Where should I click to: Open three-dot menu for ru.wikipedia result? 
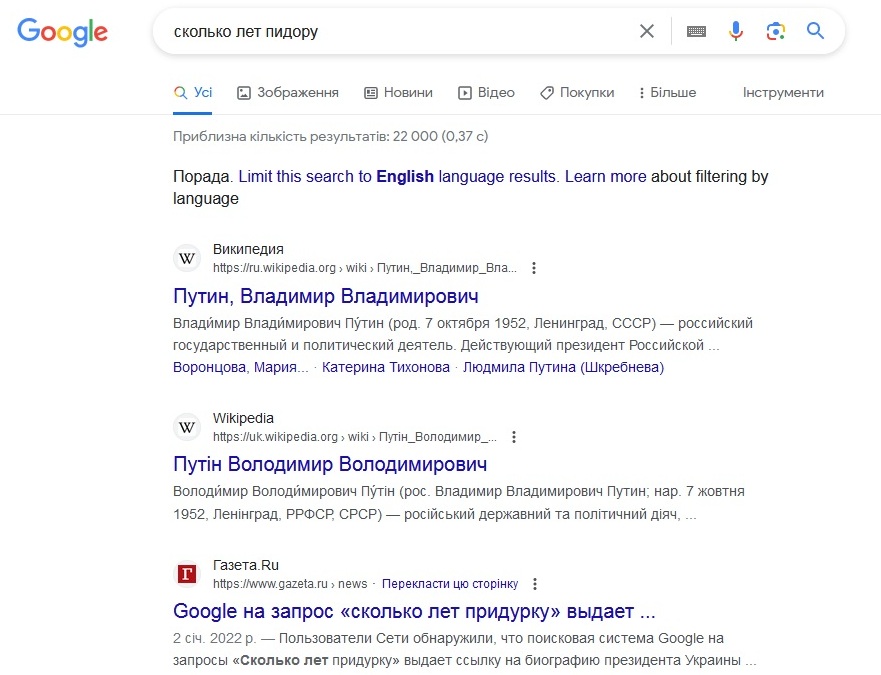534,268
